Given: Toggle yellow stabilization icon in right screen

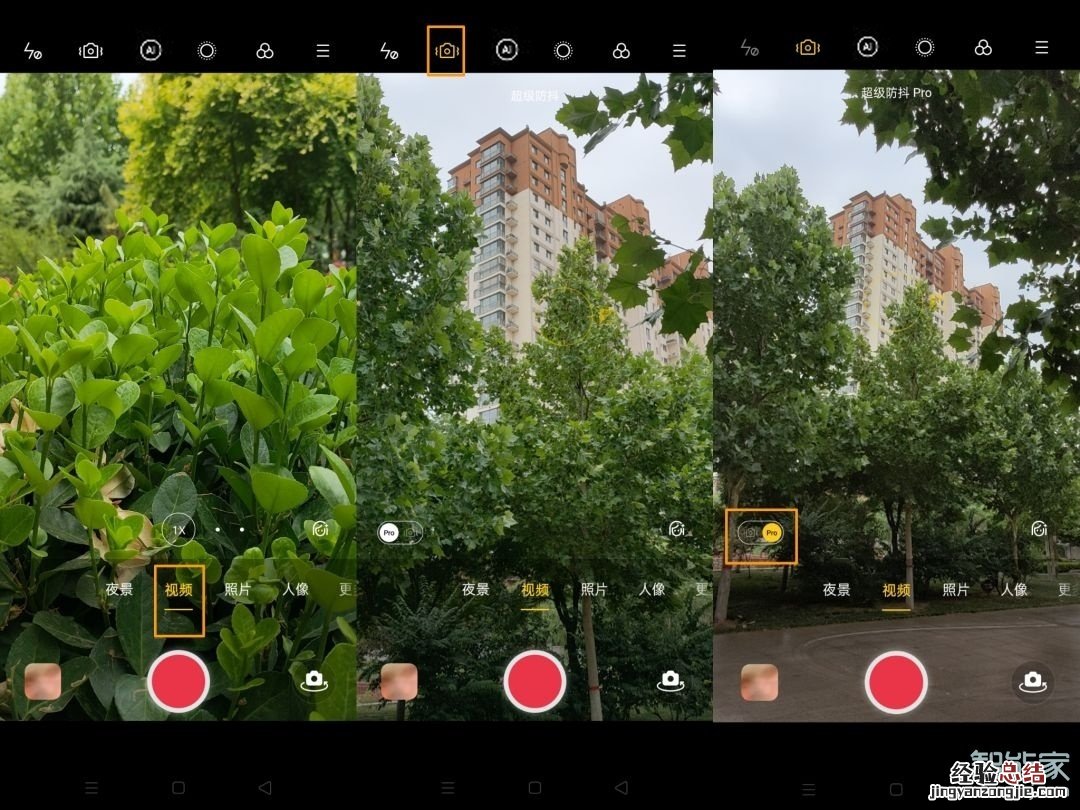Looking at the screenshot, I should pyautogui.click(x=808, y=48).
